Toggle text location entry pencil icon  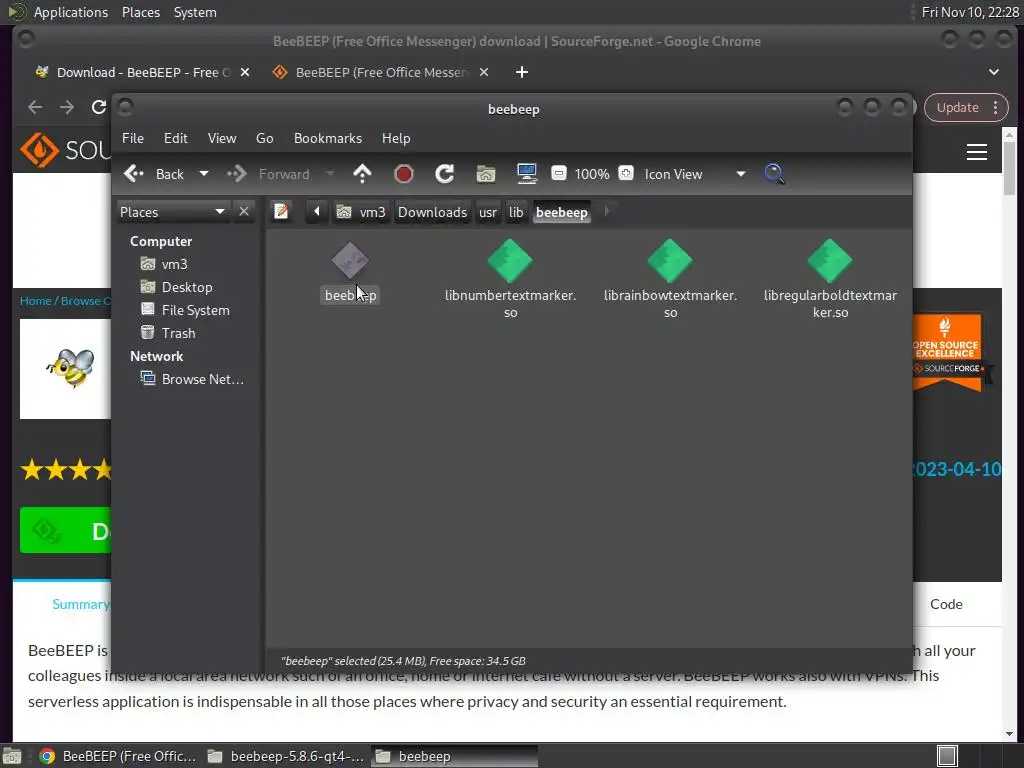(281, 212)
